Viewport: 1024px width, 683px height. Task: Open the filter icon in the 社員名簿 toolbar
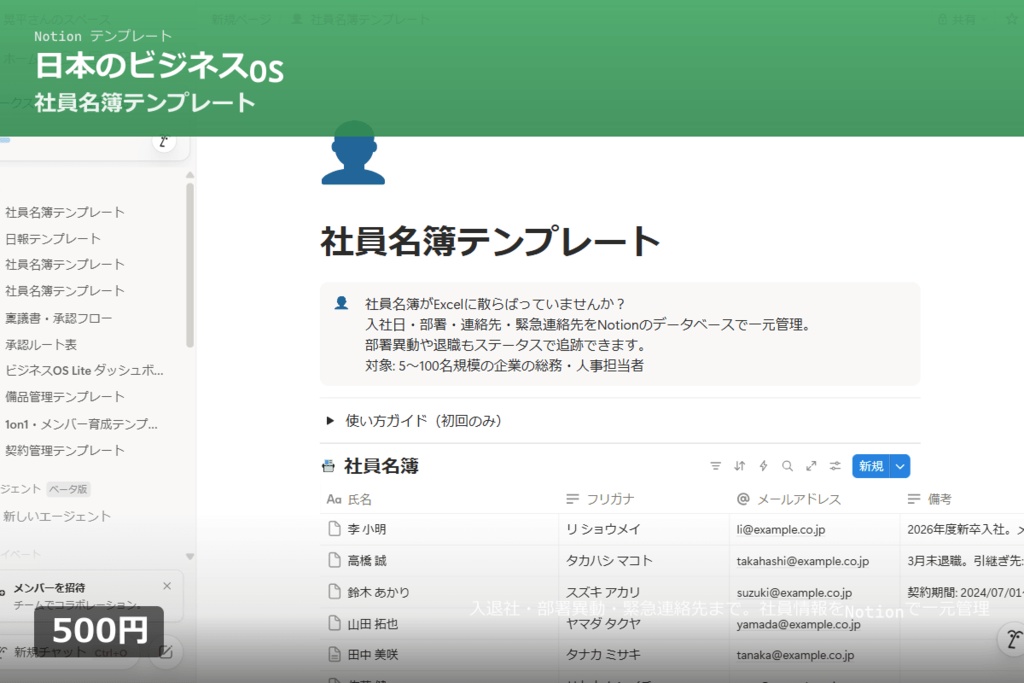click(715, 466)
